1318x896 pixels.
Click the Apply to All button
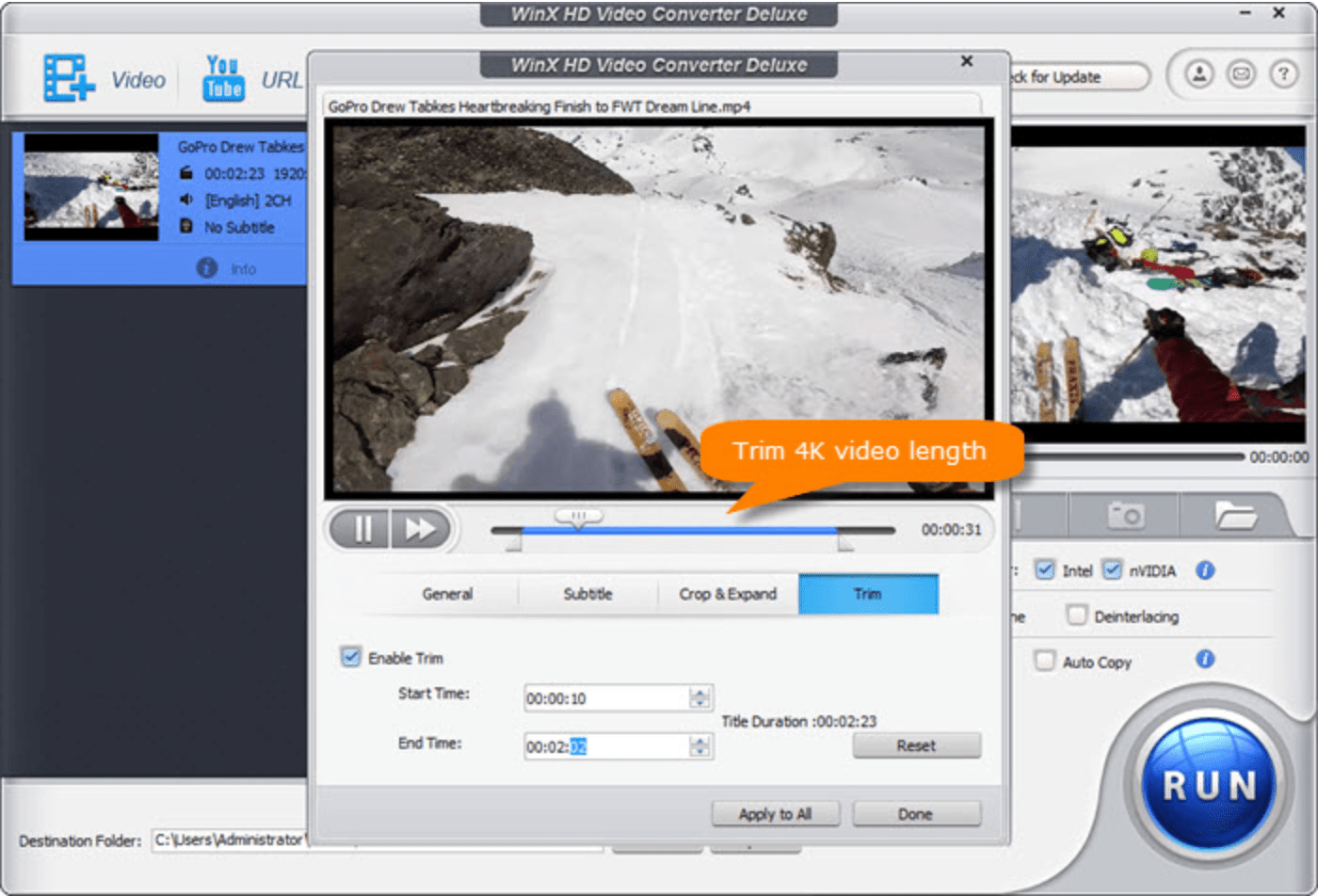[775, 813]
